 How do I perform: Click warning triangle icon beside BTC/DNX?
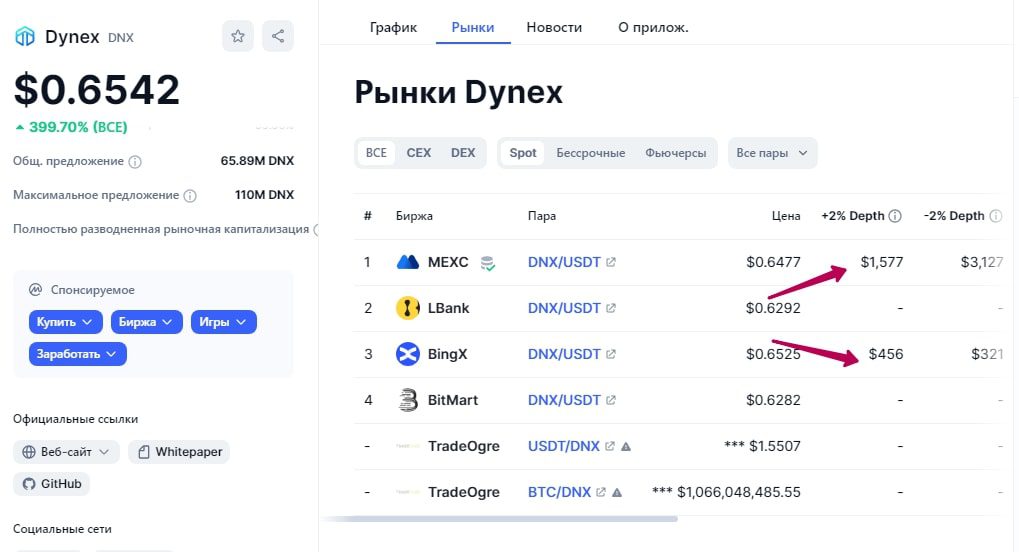click(x=617, y=493)
